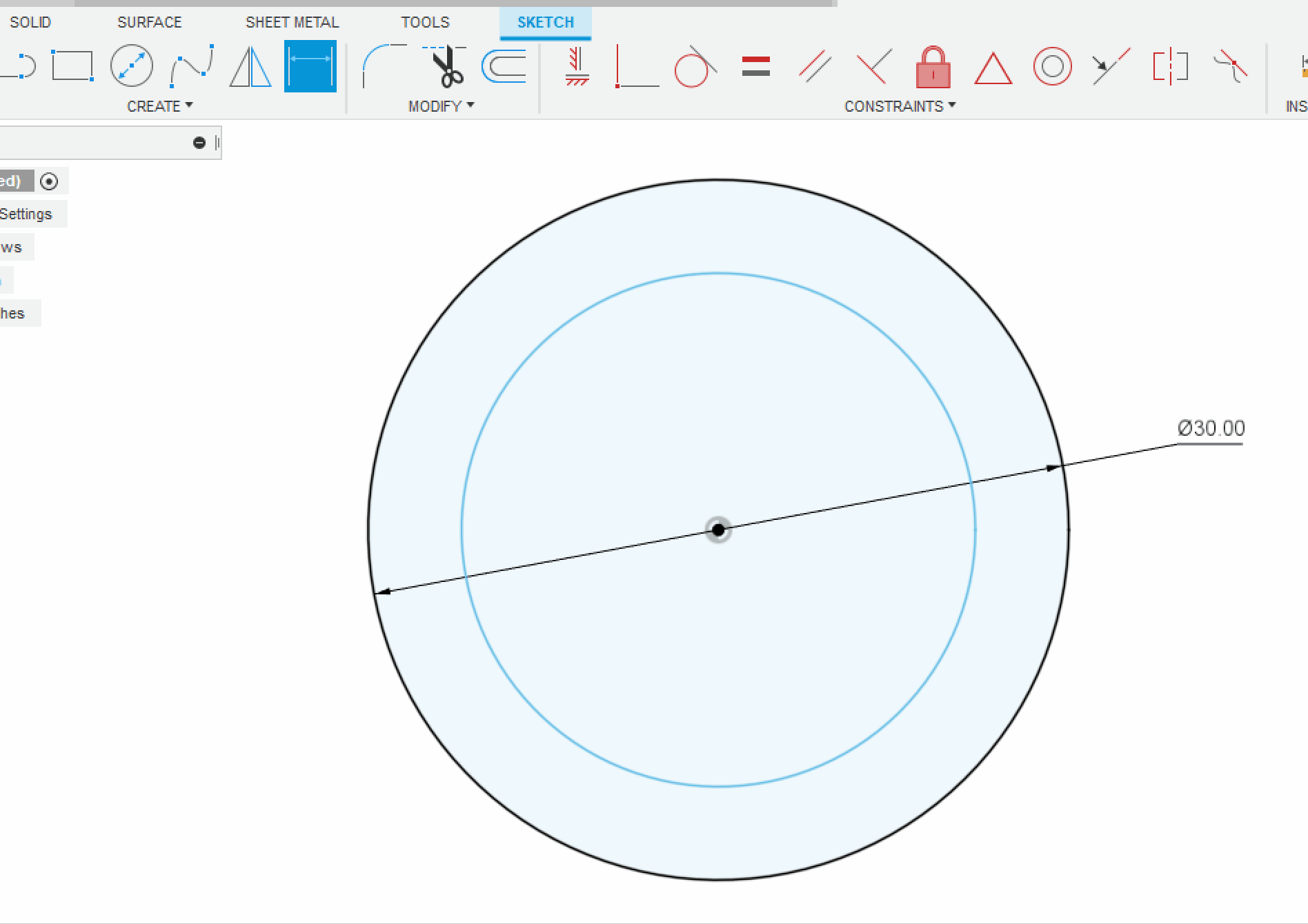Viewport: 1308px width, 924px height.
Task: Click the Equal constraint icon
Action: coord(755,67)
